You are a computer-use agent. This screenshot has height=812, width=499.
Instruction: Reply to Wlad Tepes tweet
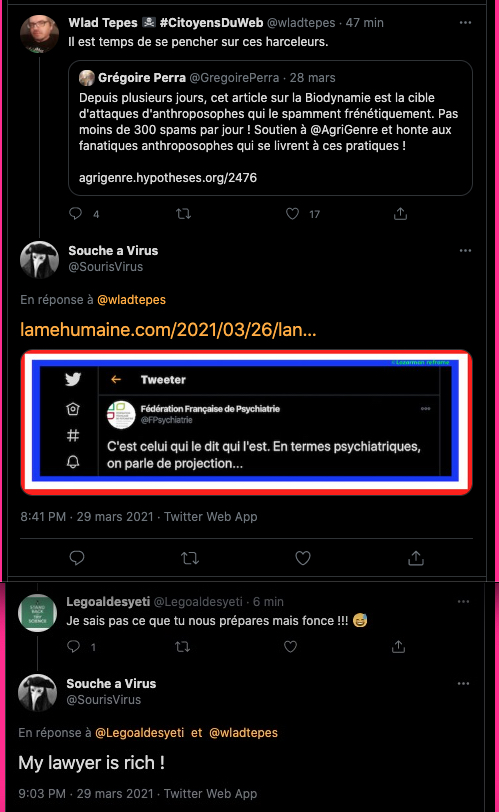click(76, 213)
